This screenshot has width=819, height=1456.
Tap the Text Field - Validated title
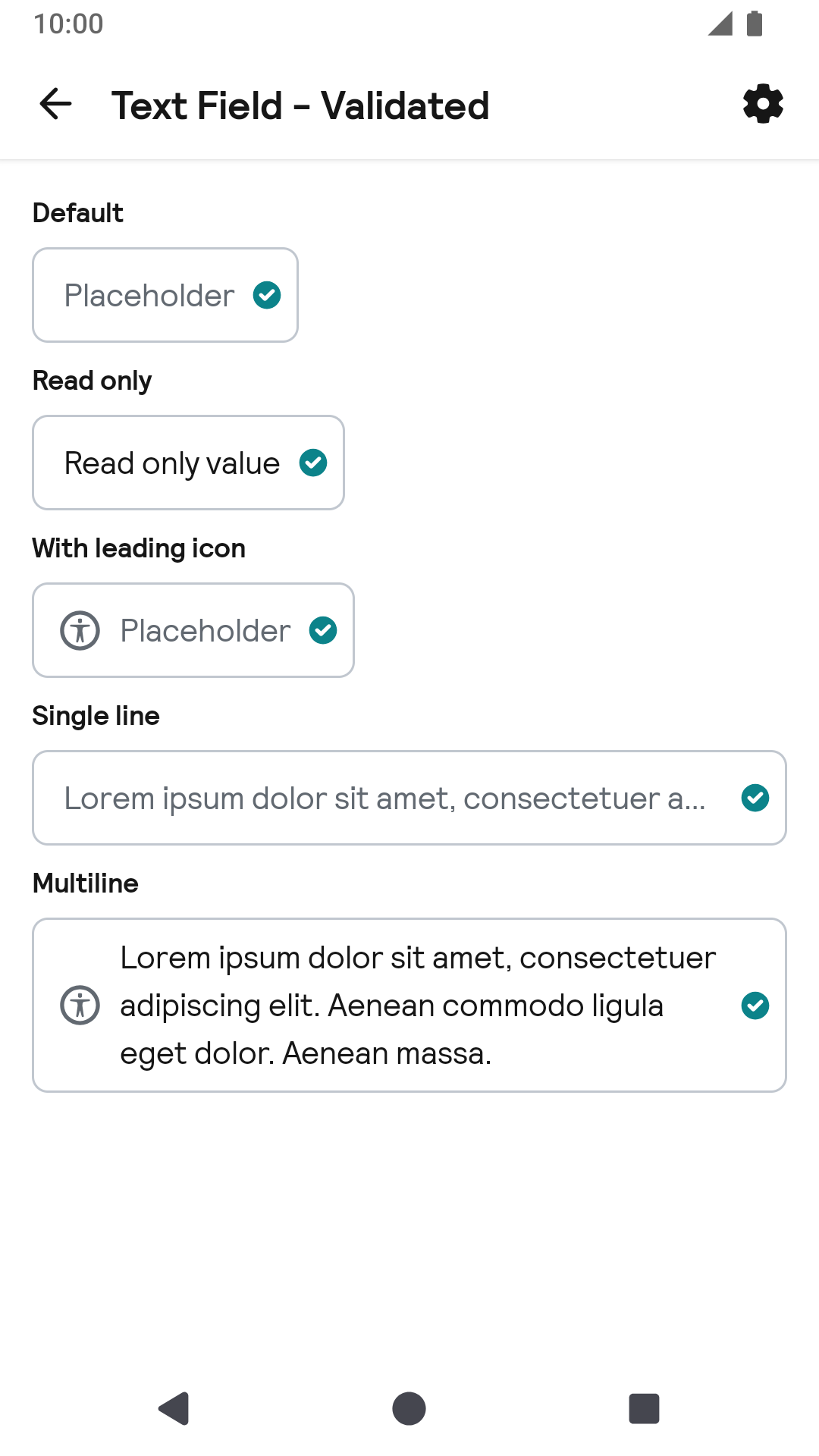(300, 105)
